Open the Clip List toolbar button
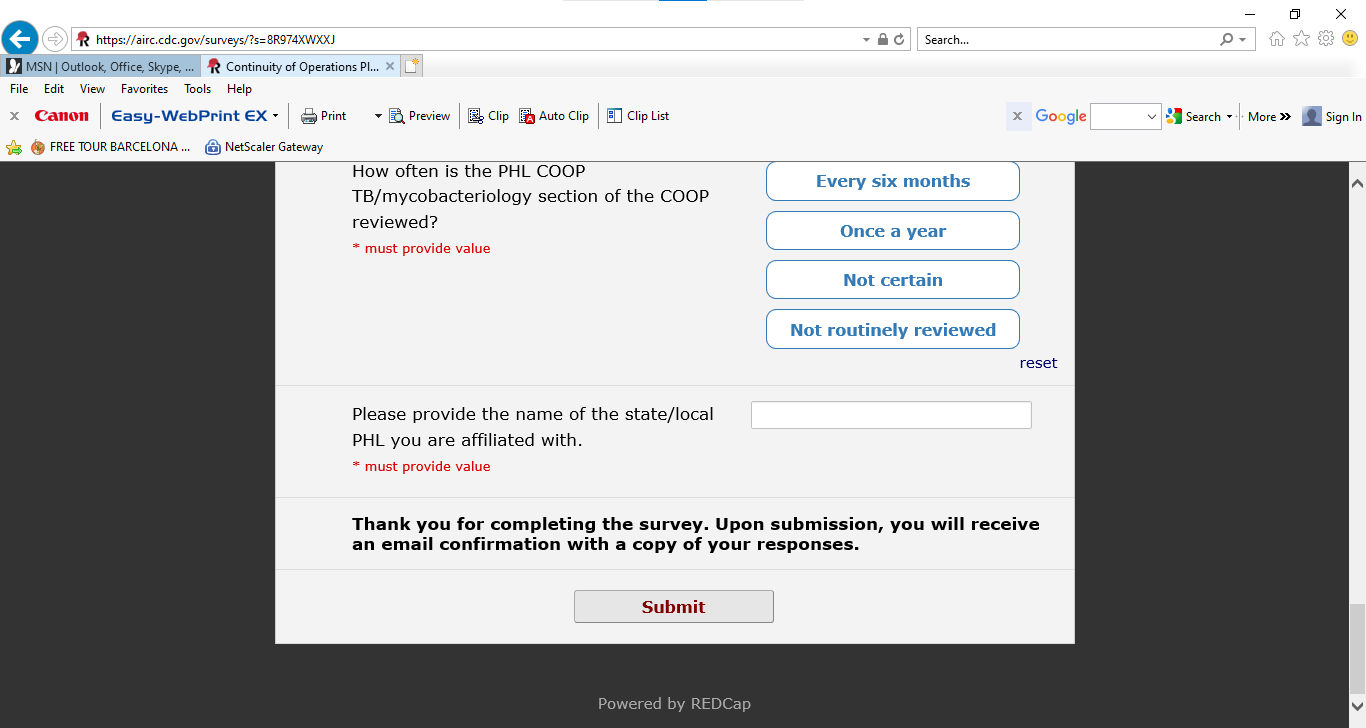The image size is (1366, 728). 638,116
